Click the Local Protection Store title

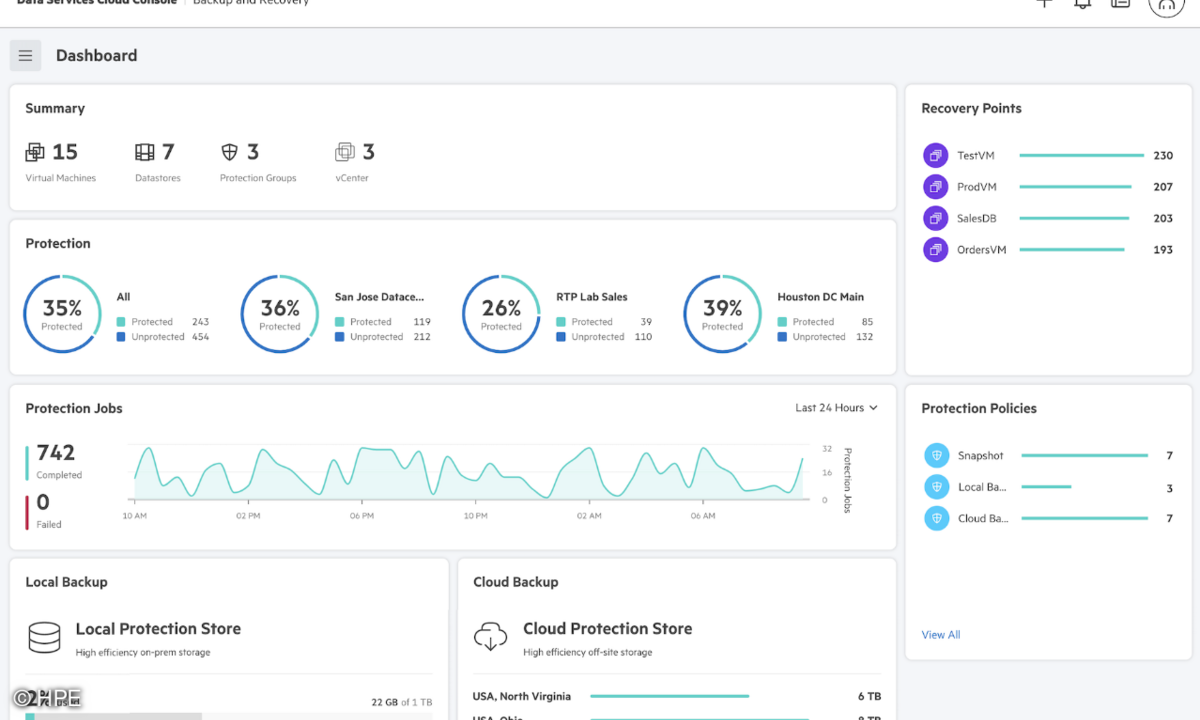(158, 629)
